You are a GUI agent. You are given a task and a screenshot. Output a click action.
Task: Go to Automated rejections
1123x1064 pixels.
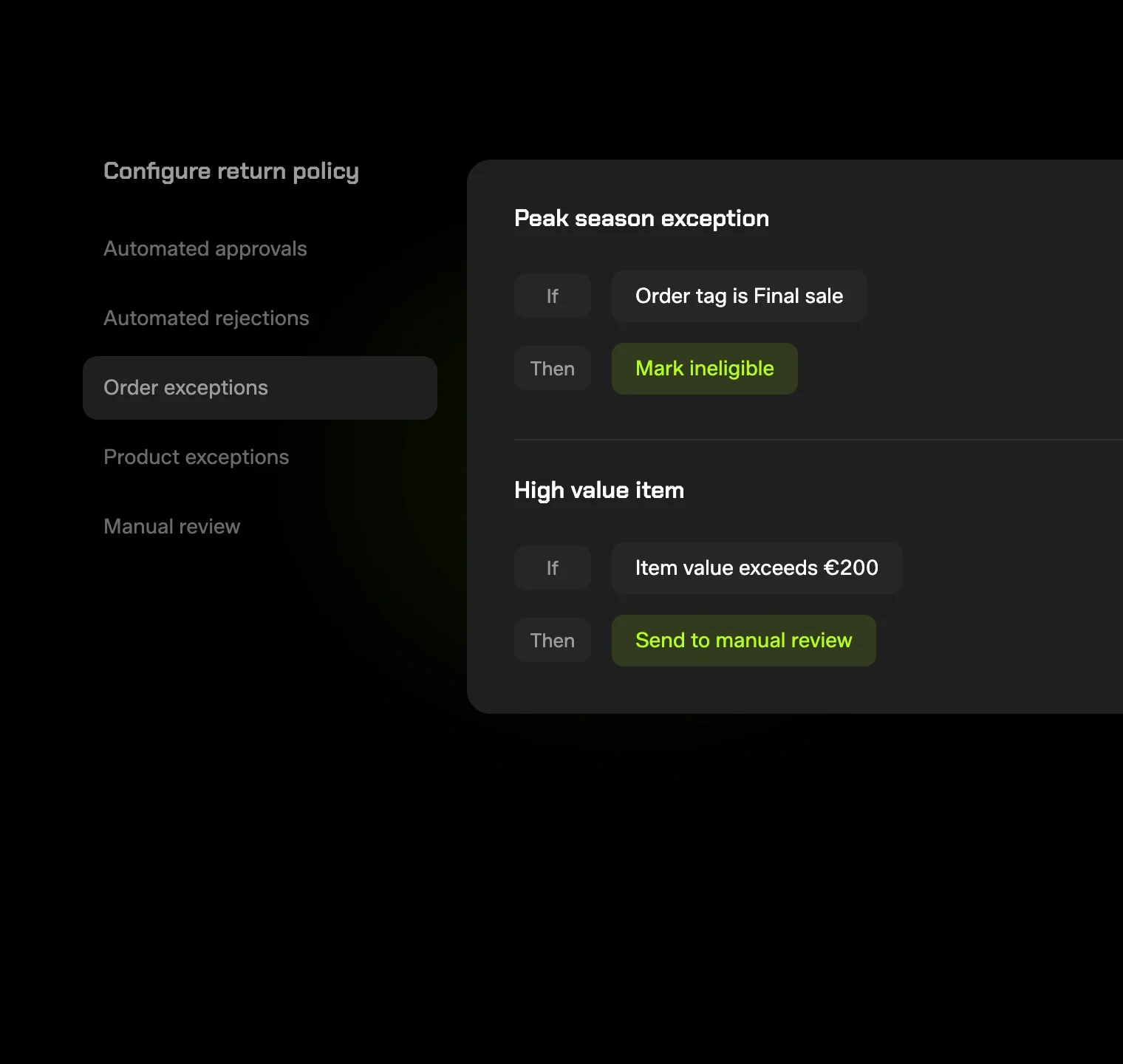(206, 318)
